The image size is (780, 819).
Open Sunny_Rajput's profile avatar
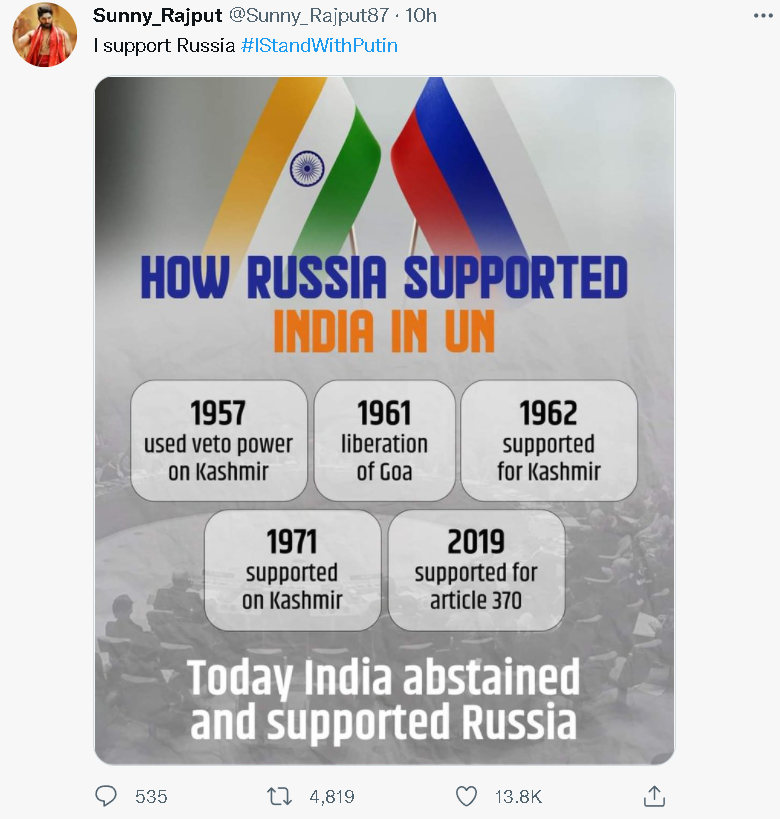click(44, 34)
